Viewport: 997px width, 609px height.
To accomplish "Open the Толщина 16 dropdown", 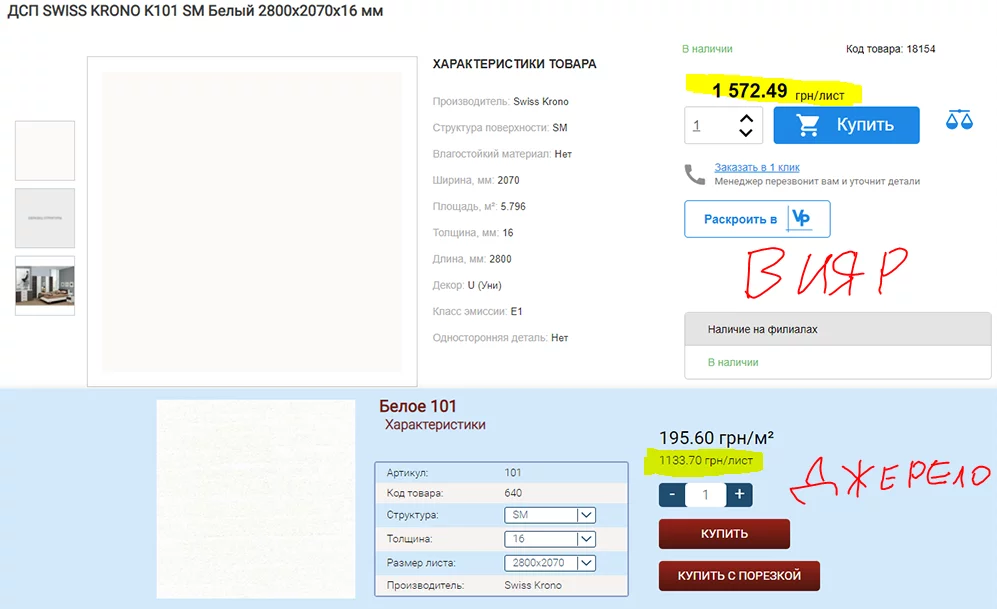I will tap(550, 539).
